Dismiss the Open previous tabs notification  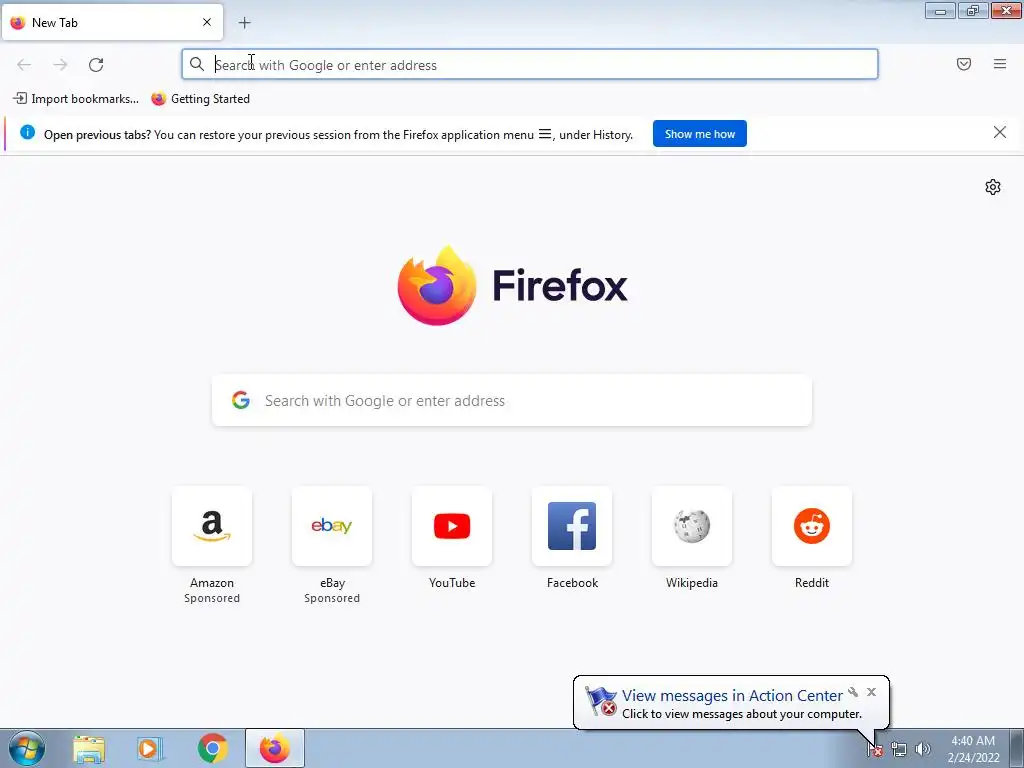coord(1000,133)
